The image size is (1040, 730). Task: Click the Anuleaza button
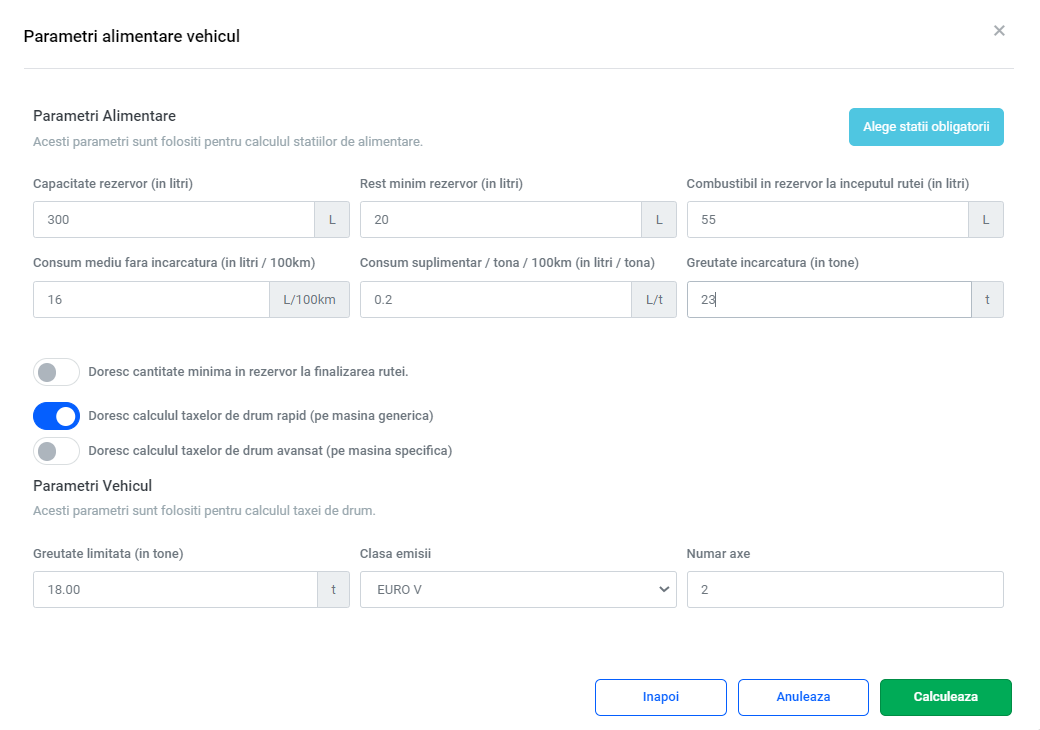tap(803, 697)
